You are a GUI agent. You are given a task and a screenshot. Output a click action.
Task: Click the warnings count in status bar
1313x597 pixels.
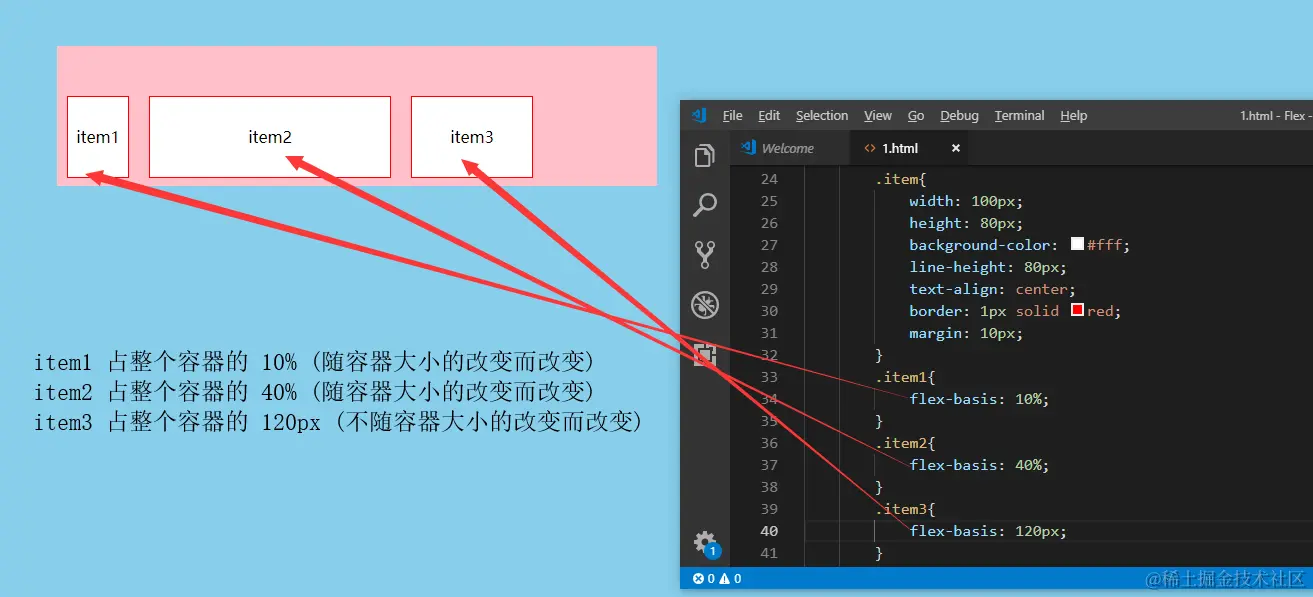[x=730, y=578]
